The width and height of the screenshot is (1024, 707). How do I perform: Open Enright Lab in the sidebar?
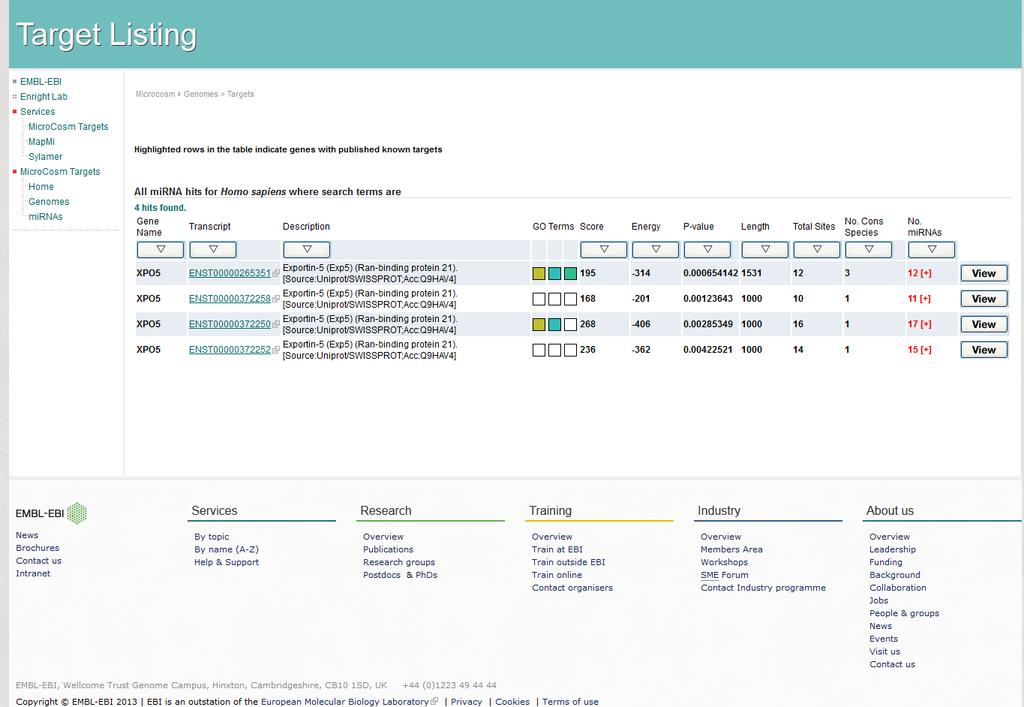click(x=44, y=97)
